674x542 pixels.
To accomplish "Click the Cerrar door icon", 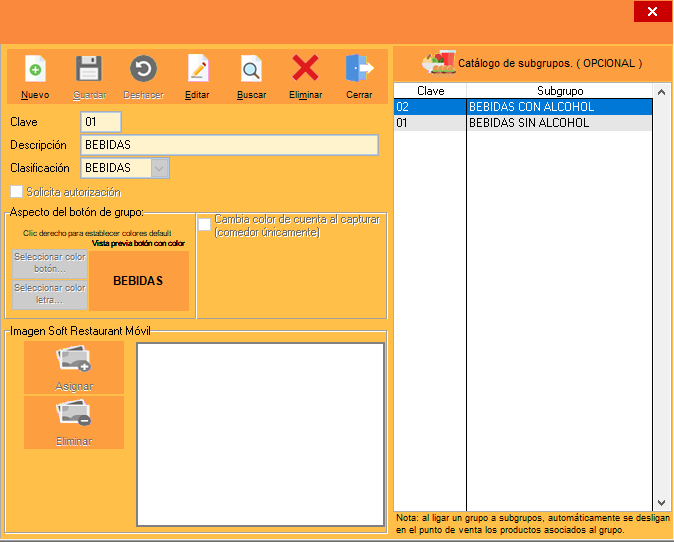I will 359,69.
